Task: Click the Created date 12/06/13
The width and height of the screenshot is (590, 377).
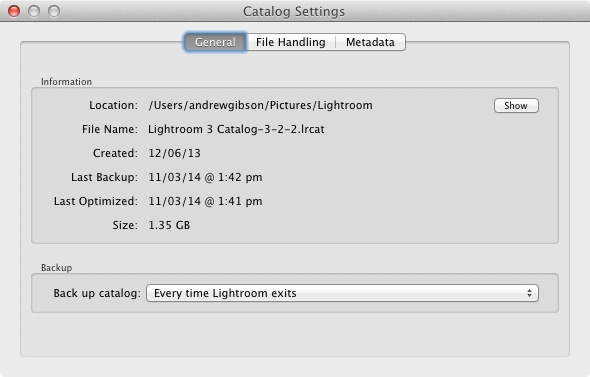Action: pyautogui.click(x=175, y=154)
